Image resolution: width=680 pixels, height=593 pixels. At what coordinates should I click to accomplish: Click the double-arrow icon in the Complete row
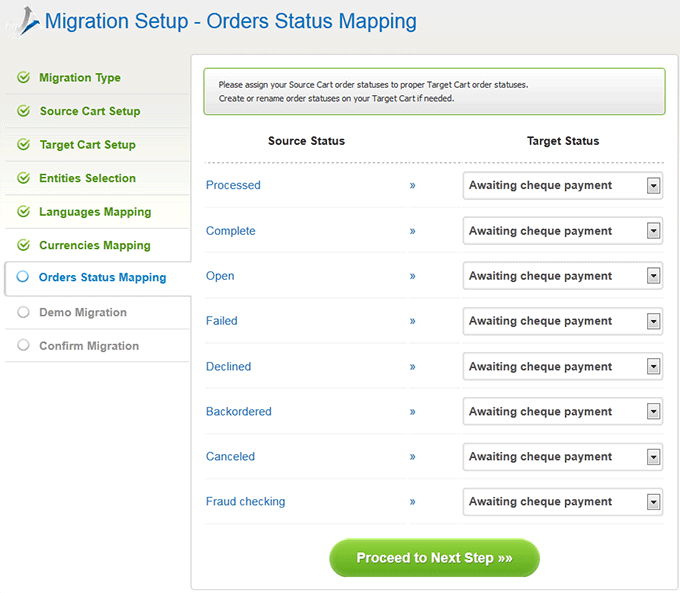point(412,231)
